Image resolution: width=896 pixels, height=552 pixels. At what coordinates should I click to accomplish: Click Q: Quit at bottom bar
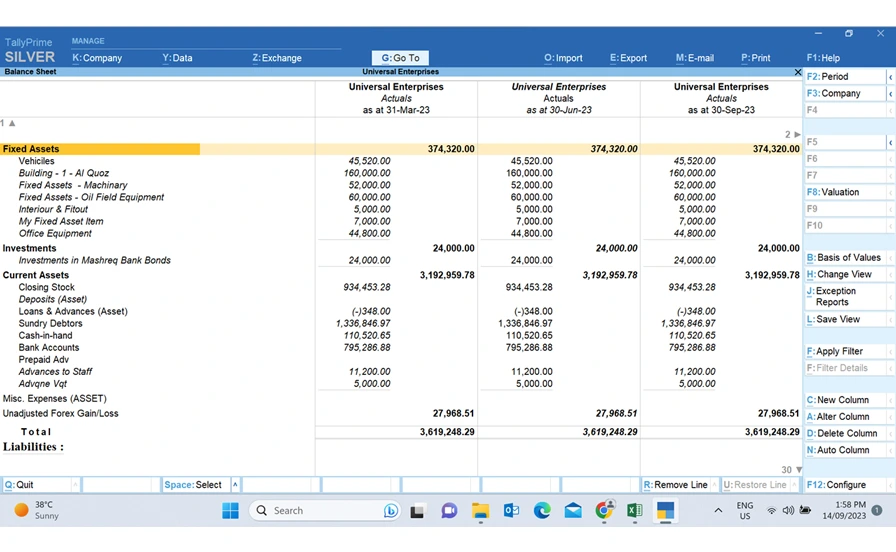37,485
